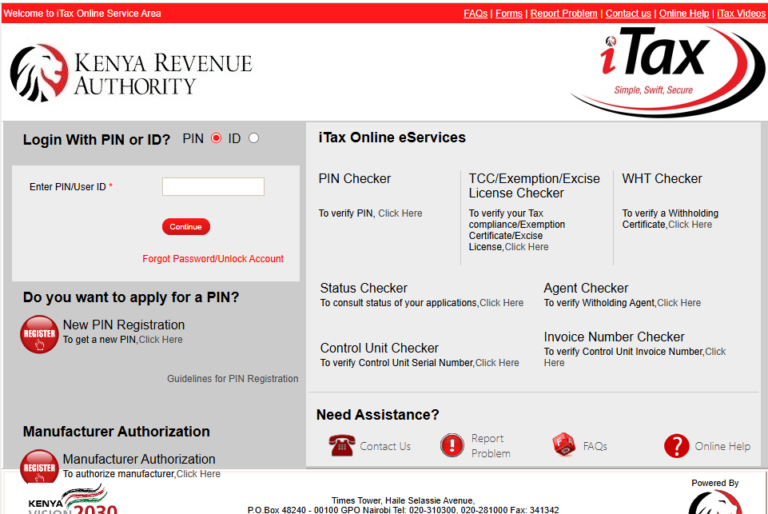Click the Agent Checker heading
The width and height of the screenshot is (768, 514).
(x=586, y=288)
